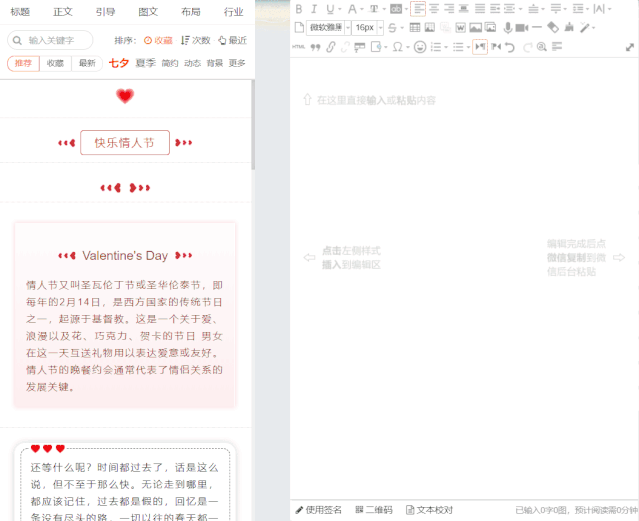Viewport: 639px width, 521px height.
Task: Open the font color dropdown arrow
Action: coord(361,9)
